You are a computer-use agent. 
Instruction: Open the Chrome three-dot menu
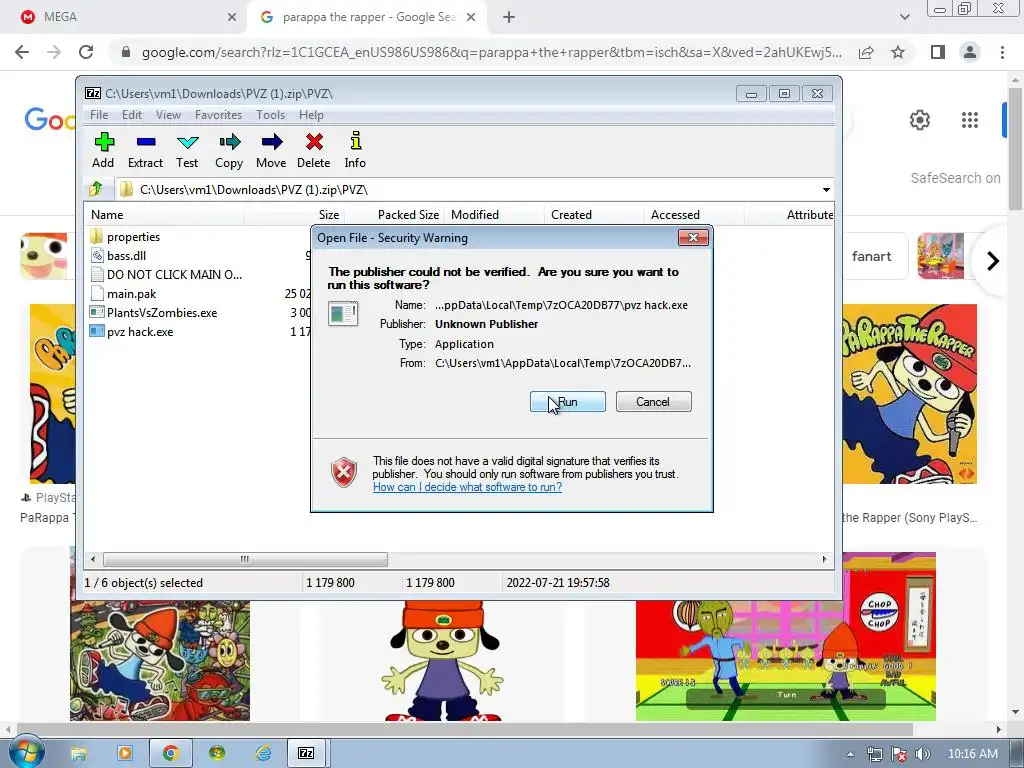1002,52
